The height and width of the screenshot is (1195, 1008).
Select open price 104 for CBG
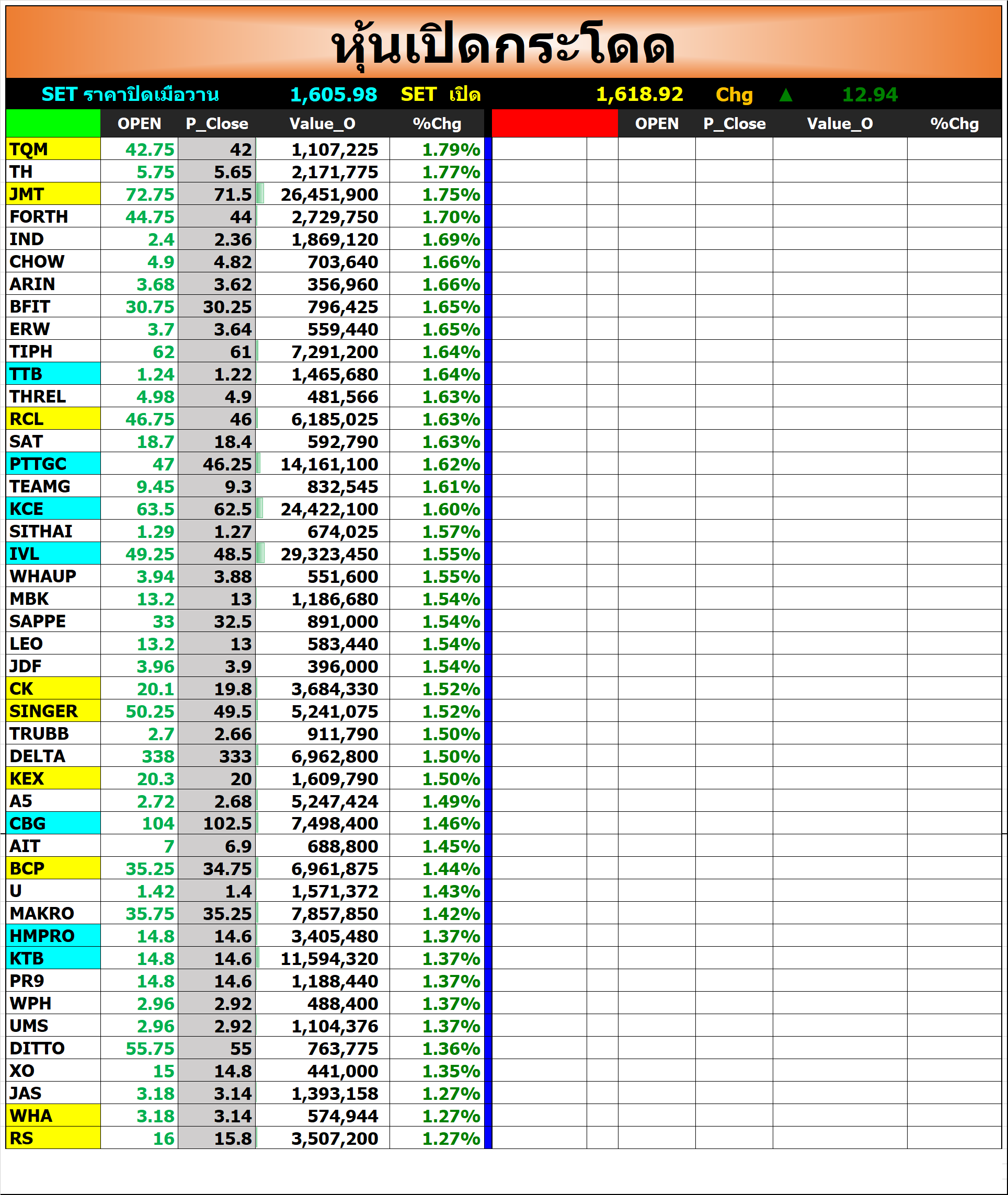pyautogui.click(x=158, y=824)
